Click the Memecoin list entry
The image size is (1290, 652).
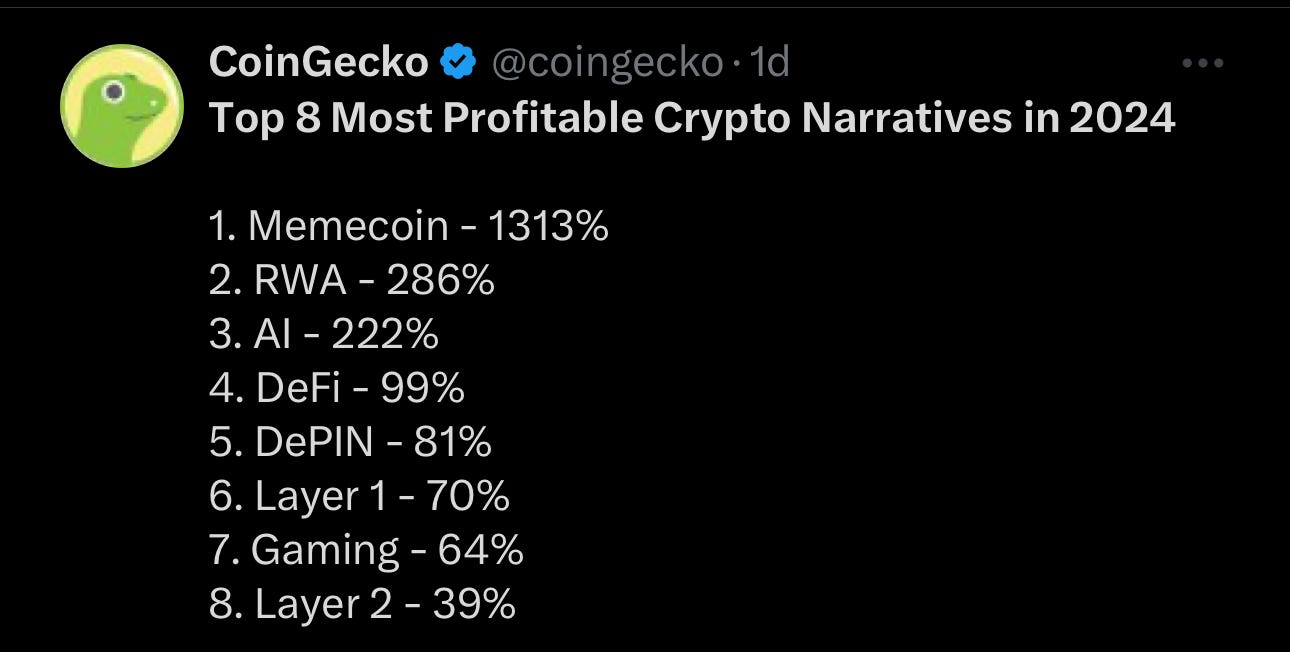pos(409,226)
